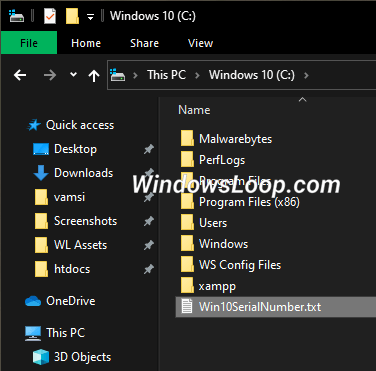Select the xampp folder
Viewport: 376px width, 371px height.
coord(217,286)
